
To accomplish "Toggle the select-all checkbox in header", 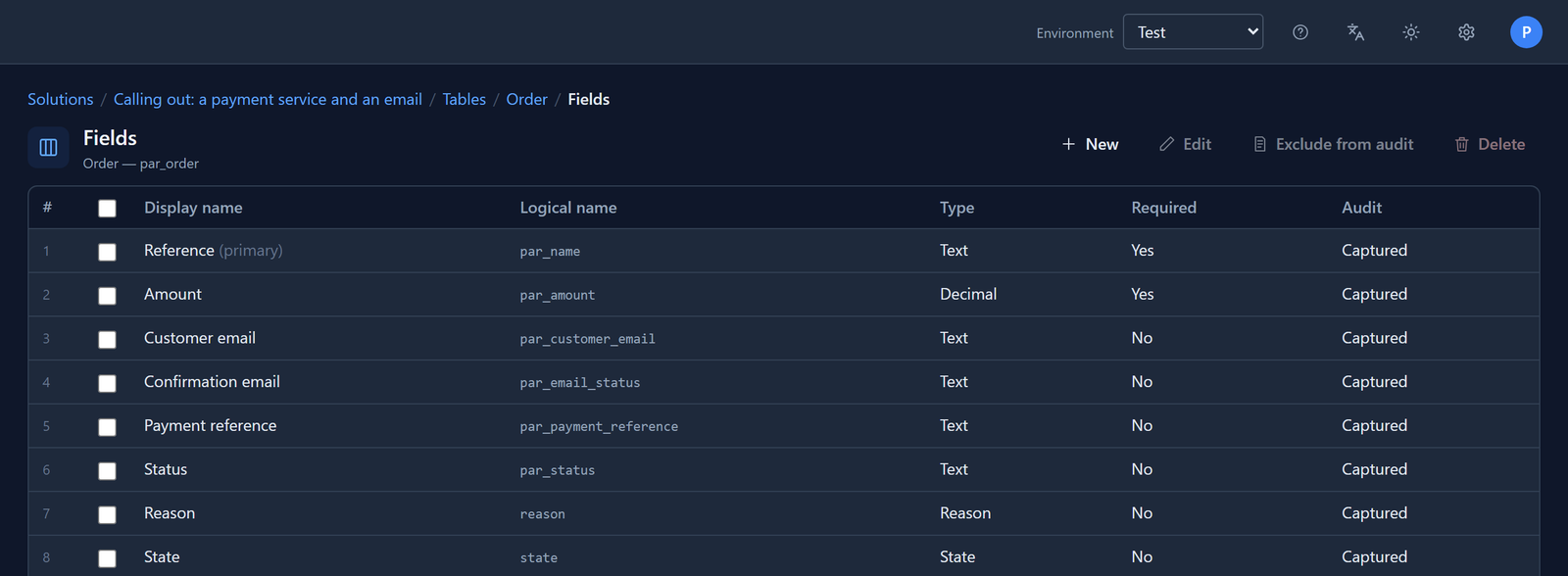I will point(107,209).
